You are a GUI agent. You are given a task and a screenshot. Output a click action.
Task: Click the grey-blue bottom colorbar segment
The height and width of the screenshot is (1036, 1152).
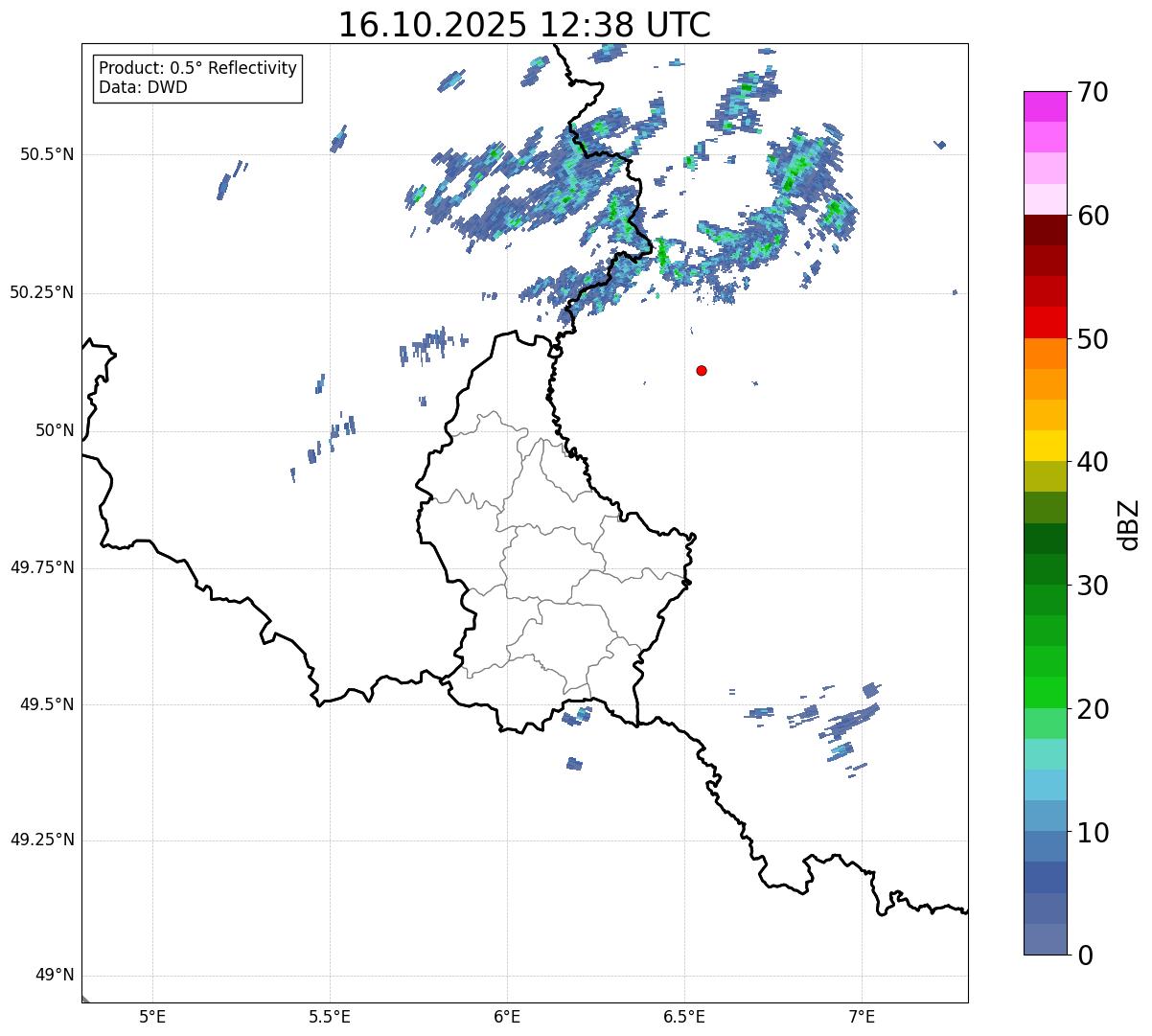coord(1045,939)
